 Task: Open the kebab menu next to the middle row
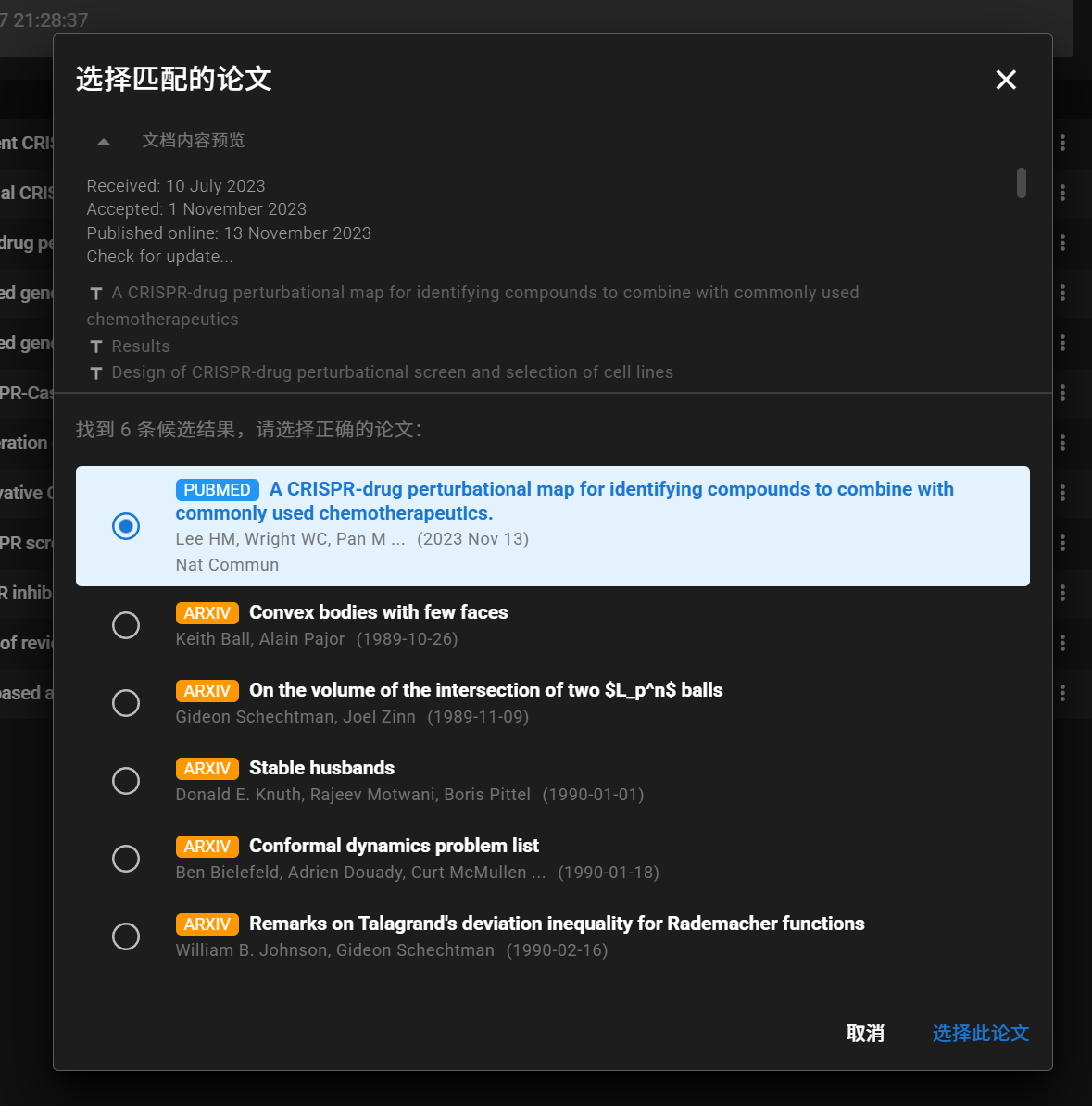1062,443
